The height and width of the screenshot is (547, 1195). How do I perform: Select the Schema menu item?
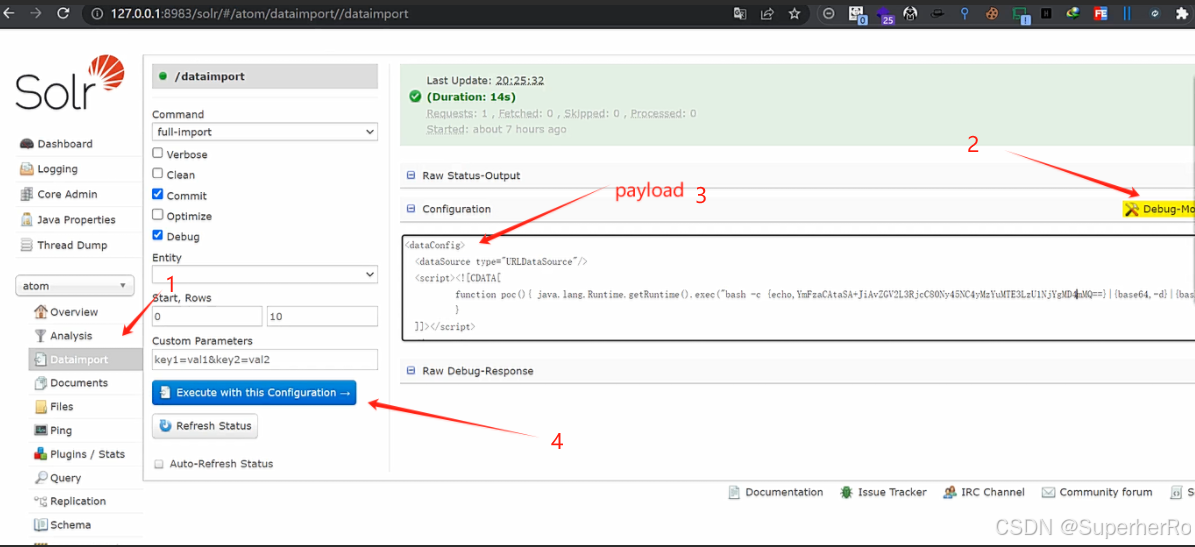(x=70, y=525)
